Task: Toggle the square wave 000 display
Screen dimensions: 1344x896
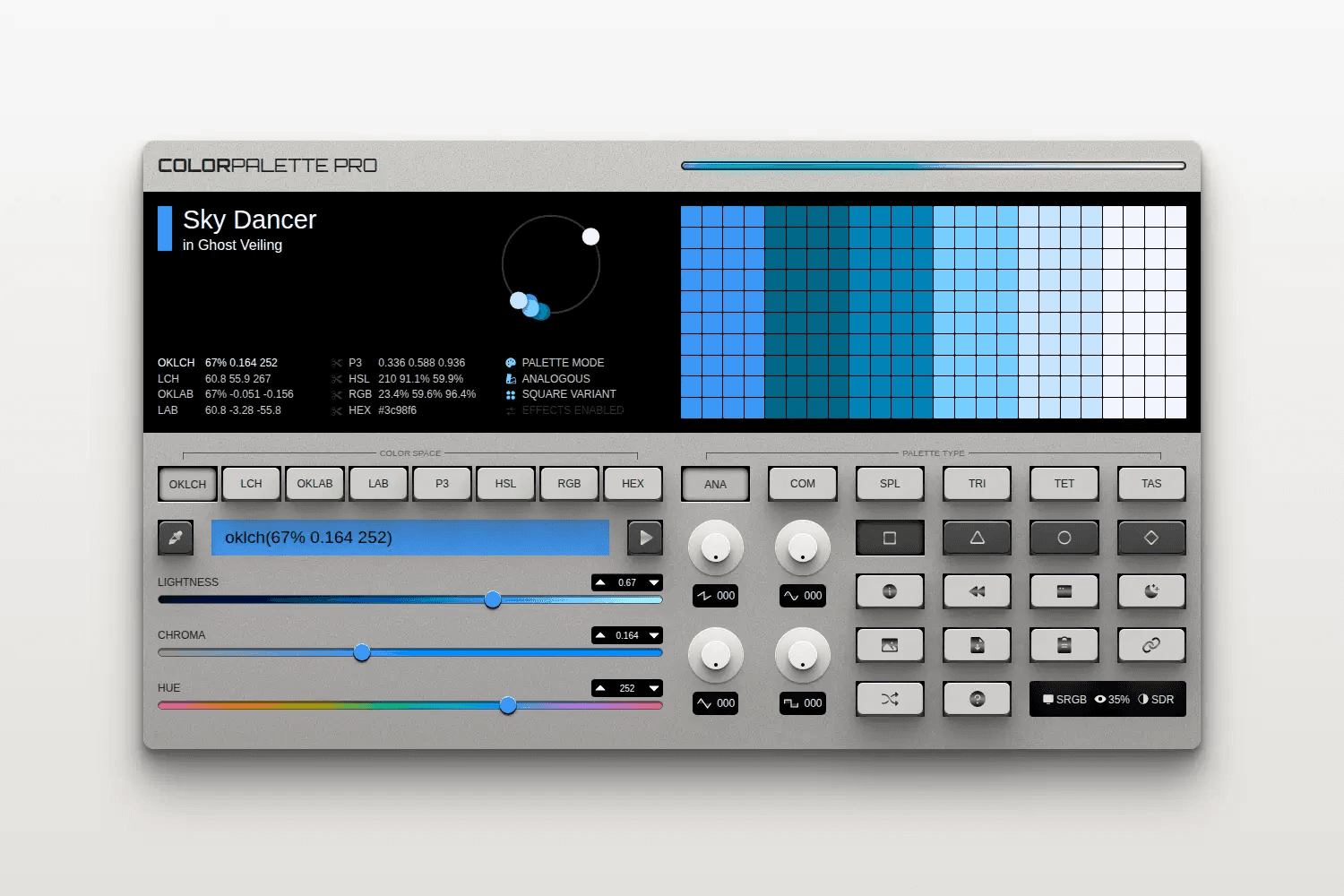Action: (x=802, y=703)
